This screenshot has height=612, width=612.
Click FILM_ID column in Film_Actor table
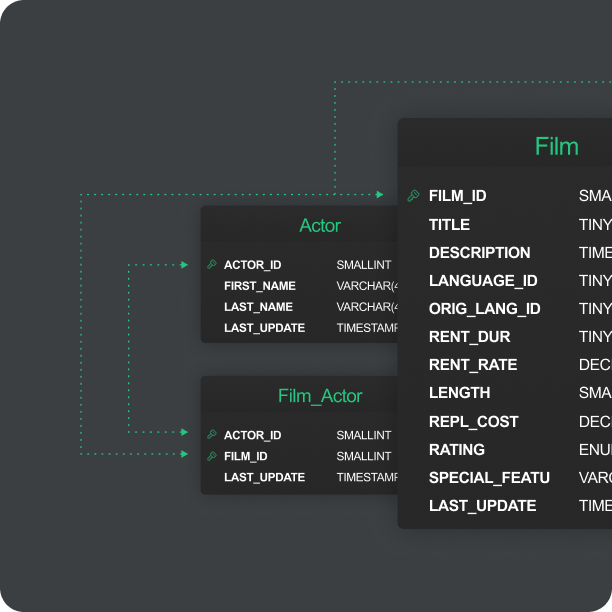coord(246,456)
